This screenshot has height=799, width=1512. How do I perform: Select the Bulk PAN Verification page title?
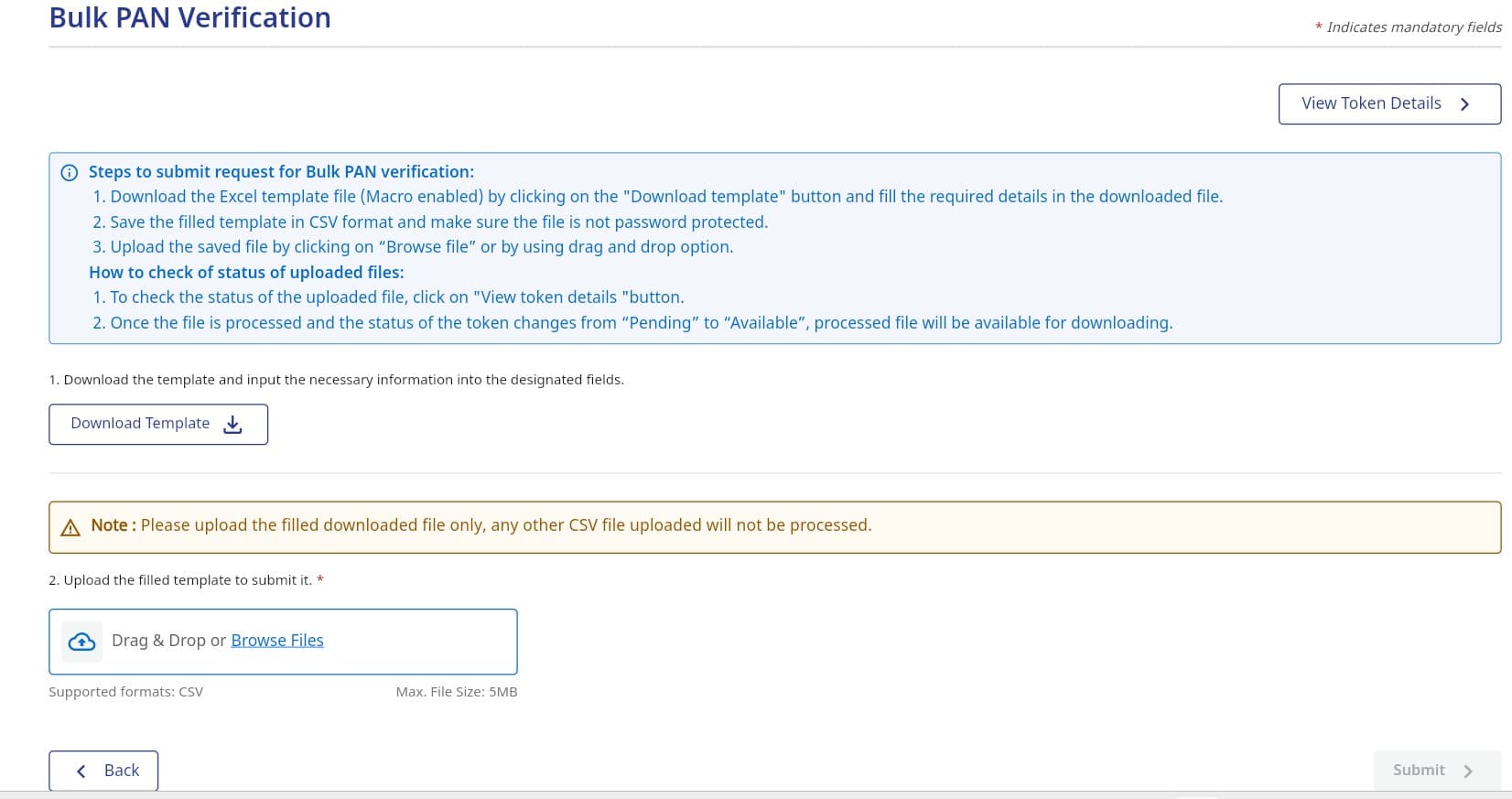click(x=189, y=17)
